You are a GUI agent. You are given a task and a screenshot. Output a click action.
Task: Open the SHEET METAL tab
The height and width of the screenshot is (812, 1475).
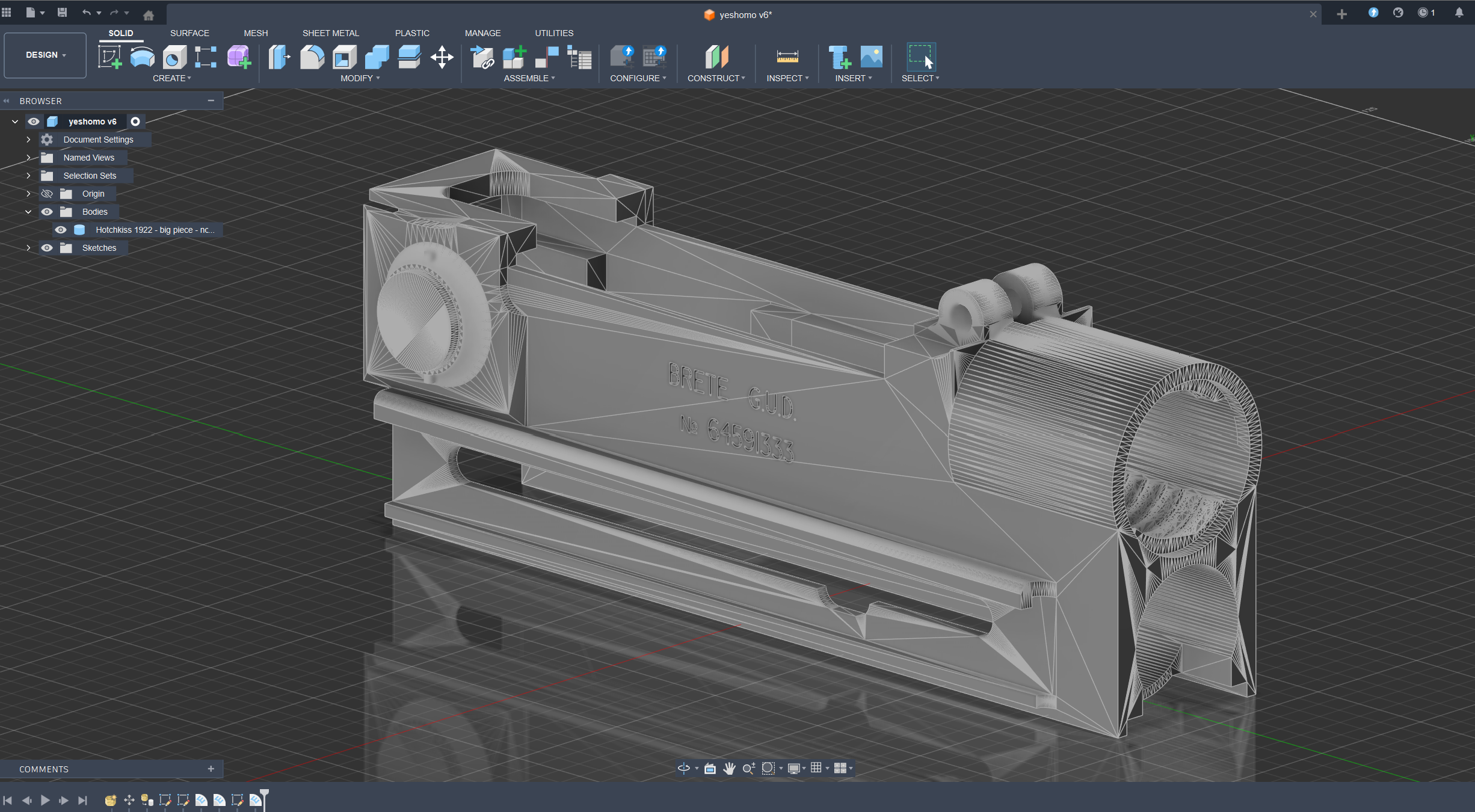pos(330,33)
